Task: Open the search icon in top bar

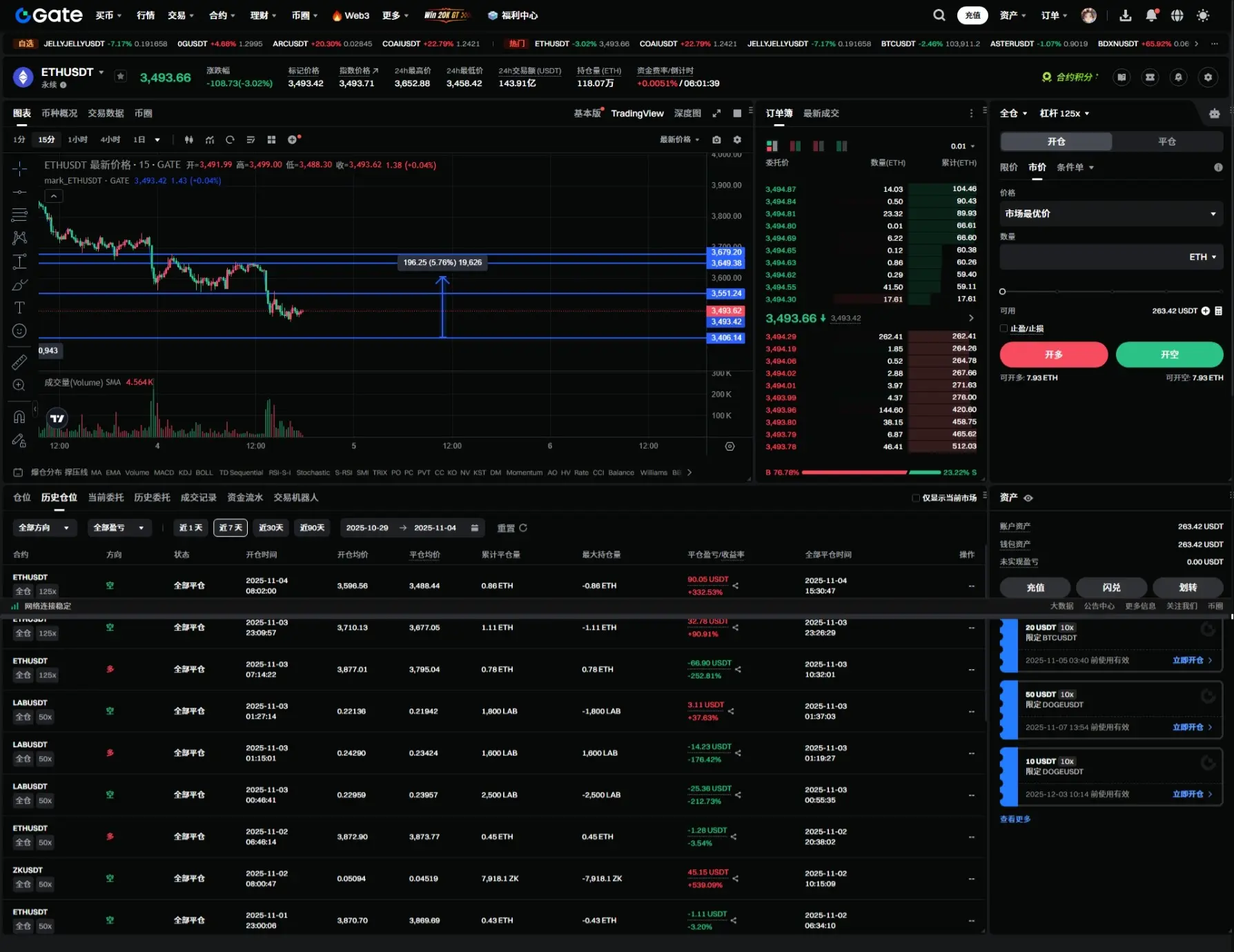Action: click(939, 15)
